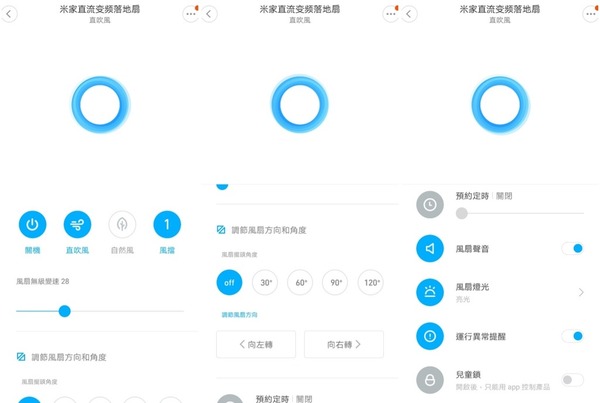Click 風扇擺頭角度 label on middle screen
Viewport: 600px width, 403px height.
pyautogui.click(x=239, y=255)
